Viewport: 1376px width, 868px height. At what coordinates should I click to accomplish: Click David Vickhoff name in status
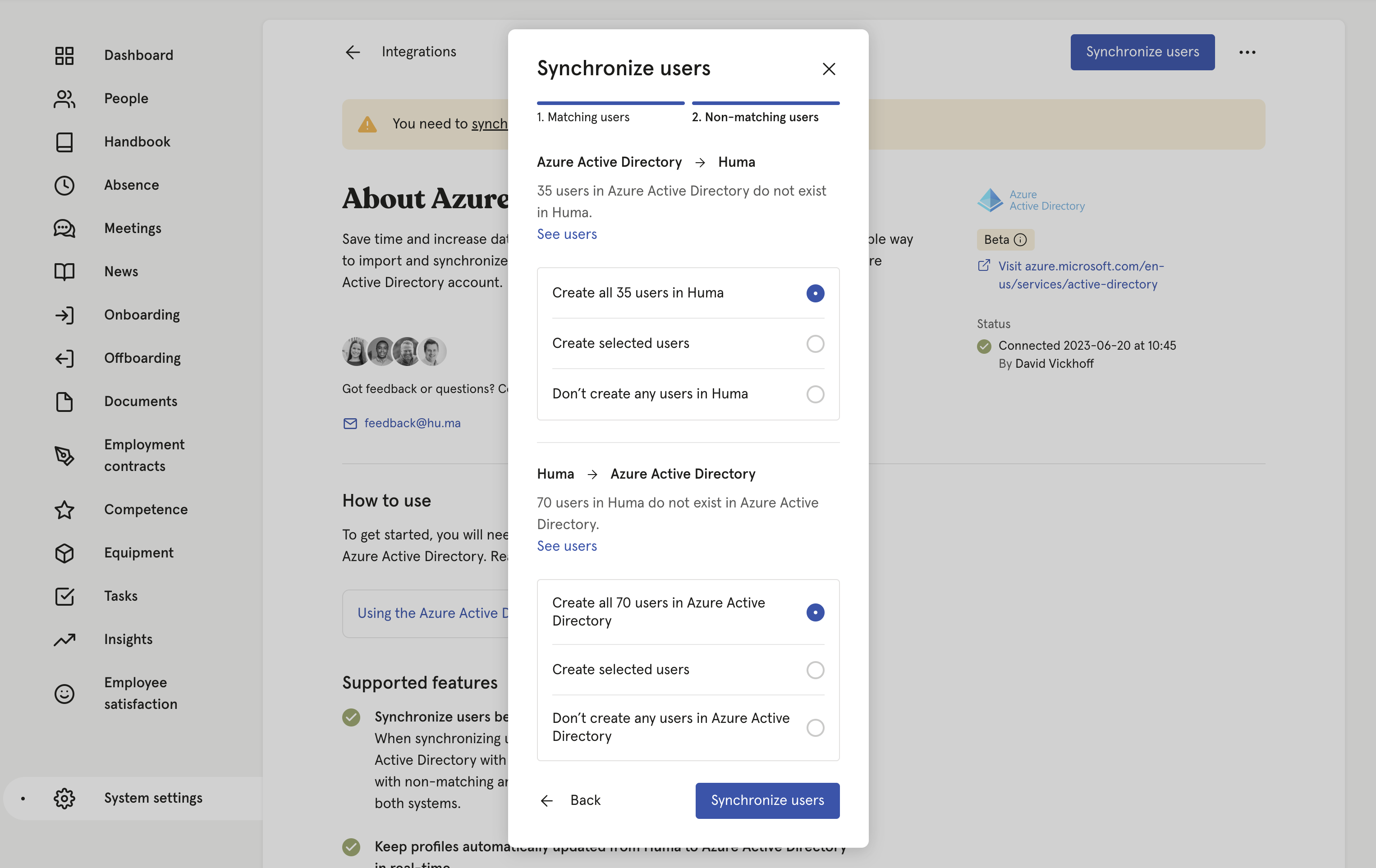[1054, 364]
